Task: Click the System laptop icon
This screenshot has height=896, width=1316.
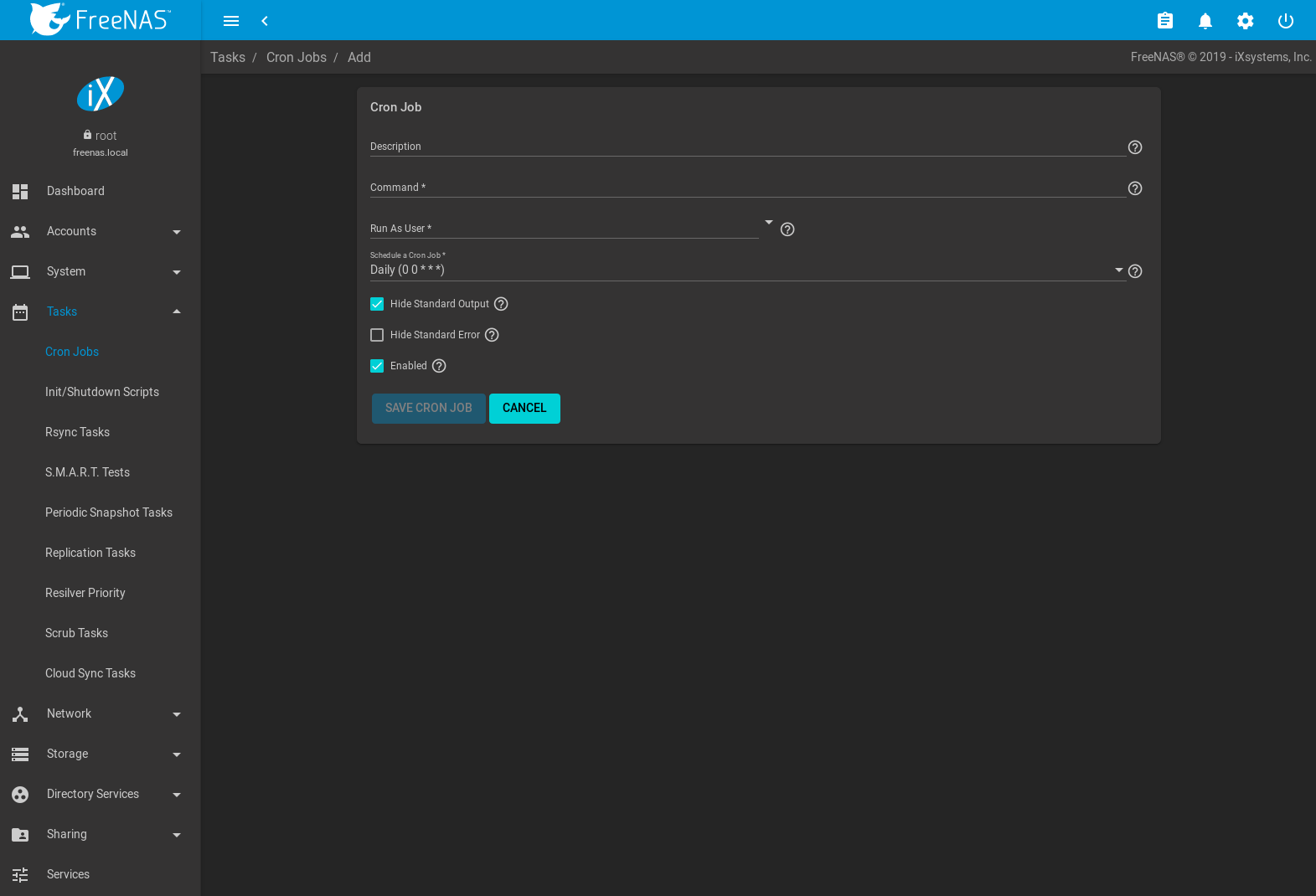Action: click(20, 271)
